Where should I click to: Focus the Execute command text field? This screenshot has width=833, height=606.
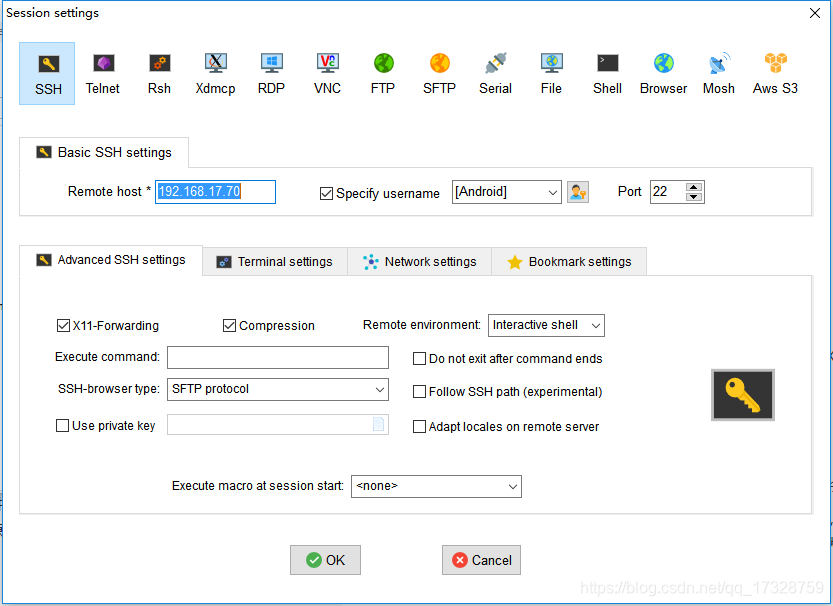click(278, 357)
